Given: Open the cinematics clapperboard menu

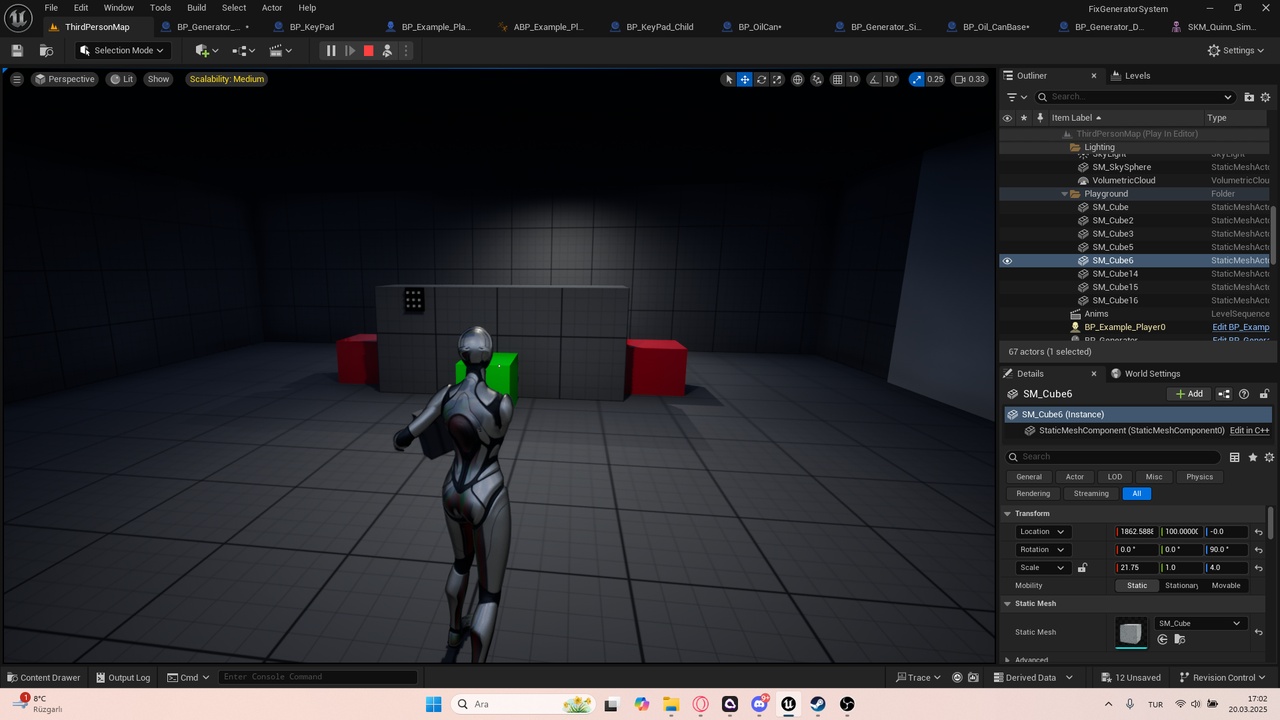Looking at the screenshot, I should [x=281, y=50].
